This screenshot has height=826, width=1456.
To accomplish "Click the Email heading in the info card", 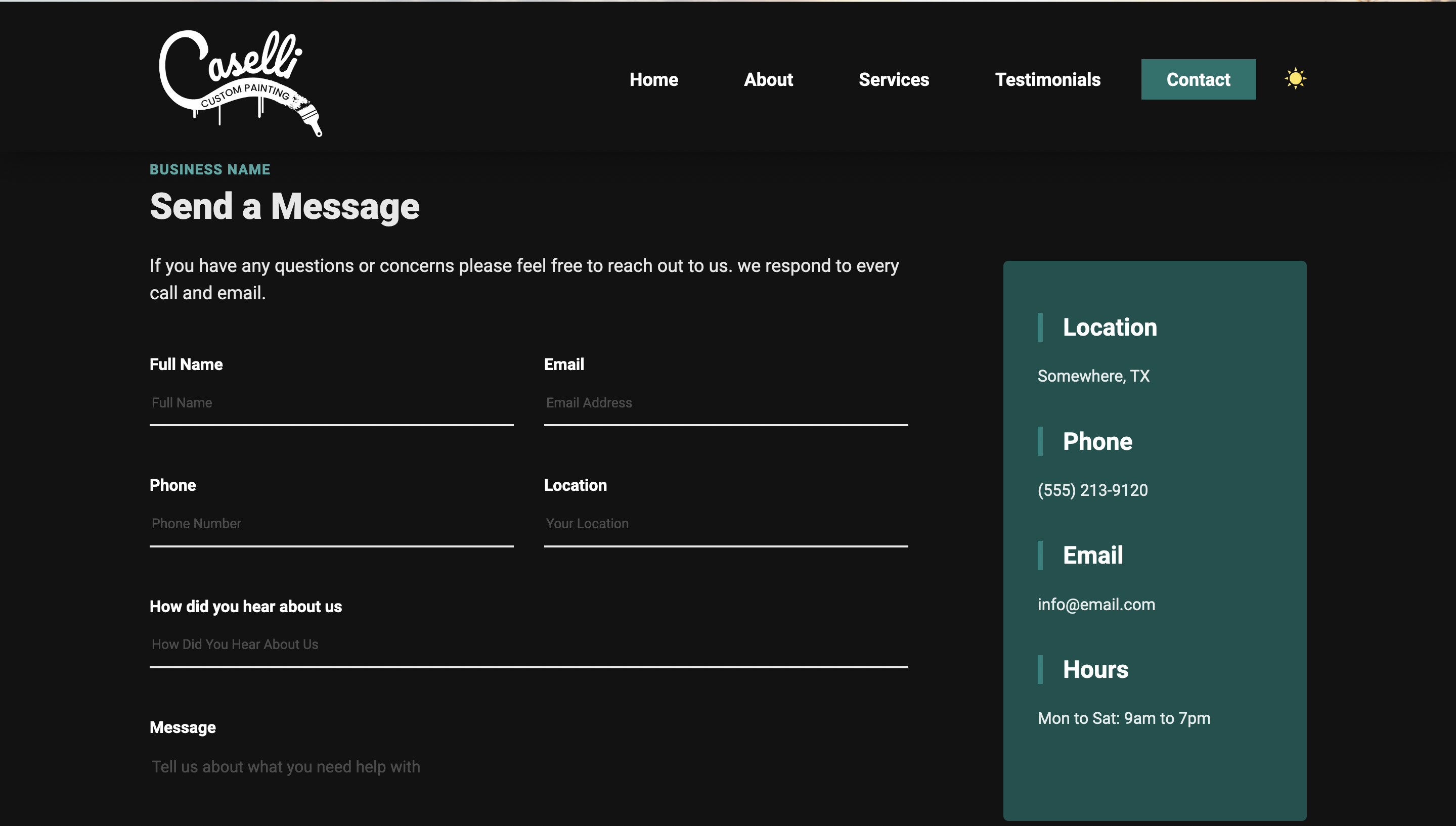I will coord(1092,556).
